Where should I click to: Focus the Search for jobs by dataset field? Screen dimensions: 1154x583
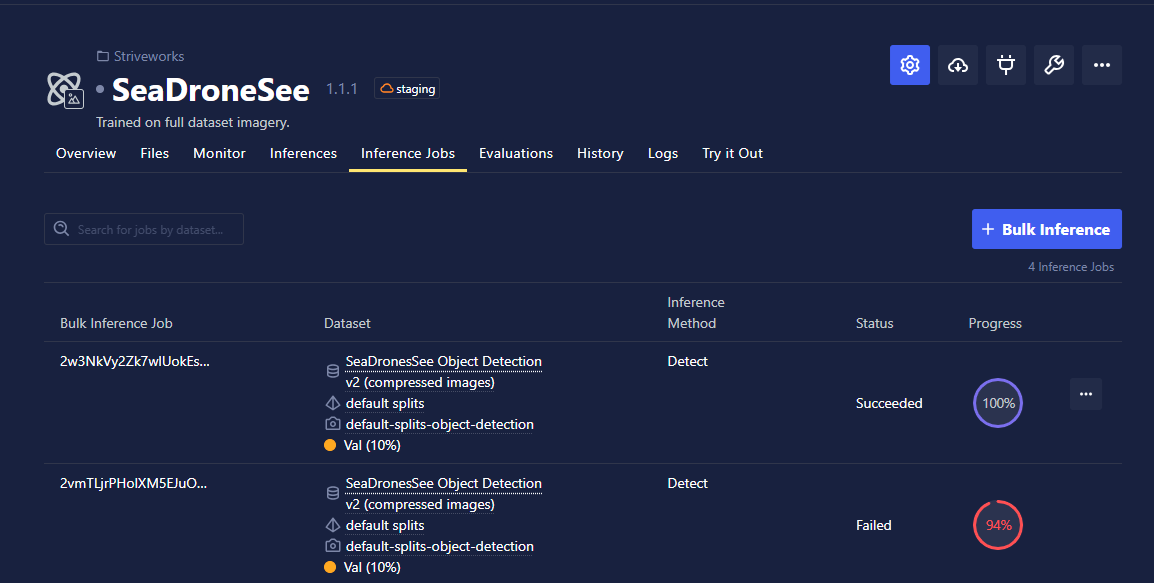[x=144, y=229]
